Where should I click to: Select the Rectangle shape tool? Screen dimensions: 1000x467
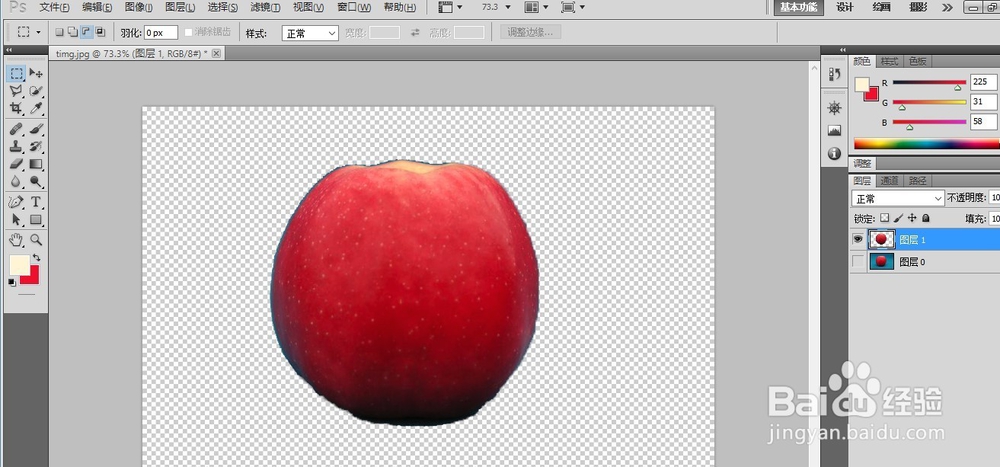36,220
